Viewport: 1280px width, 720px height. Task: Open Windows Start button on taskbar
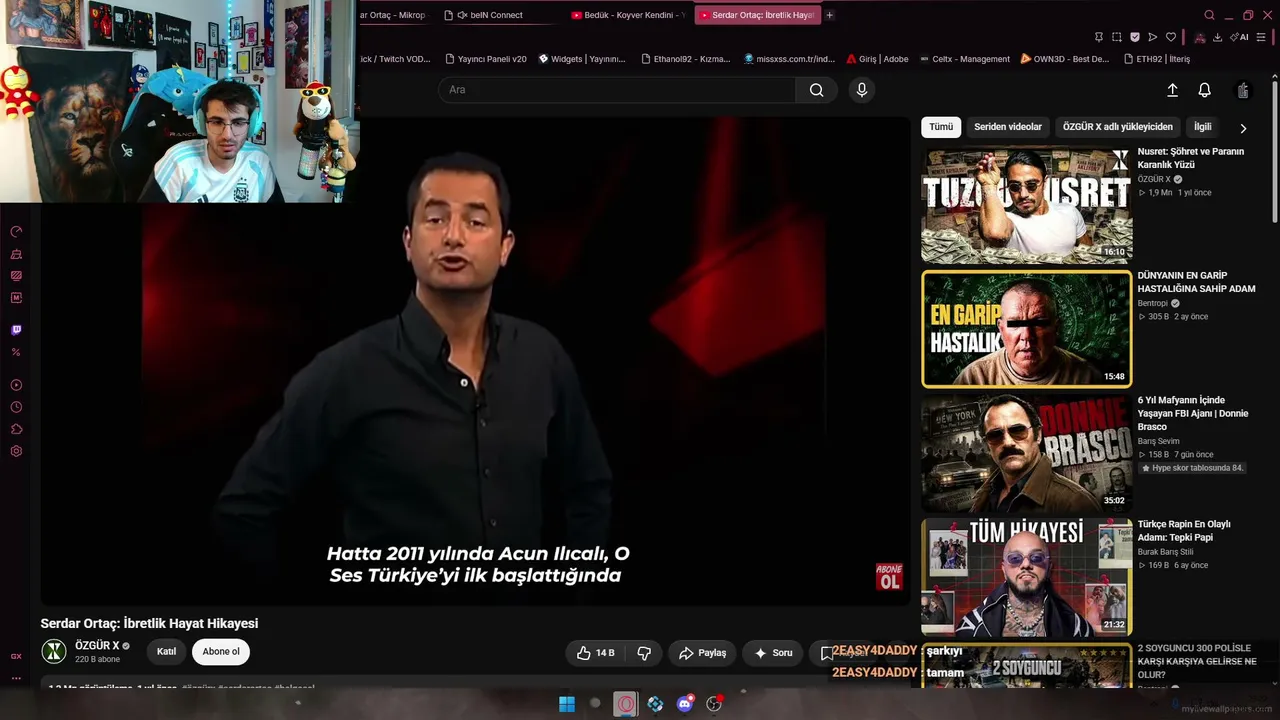566,704
